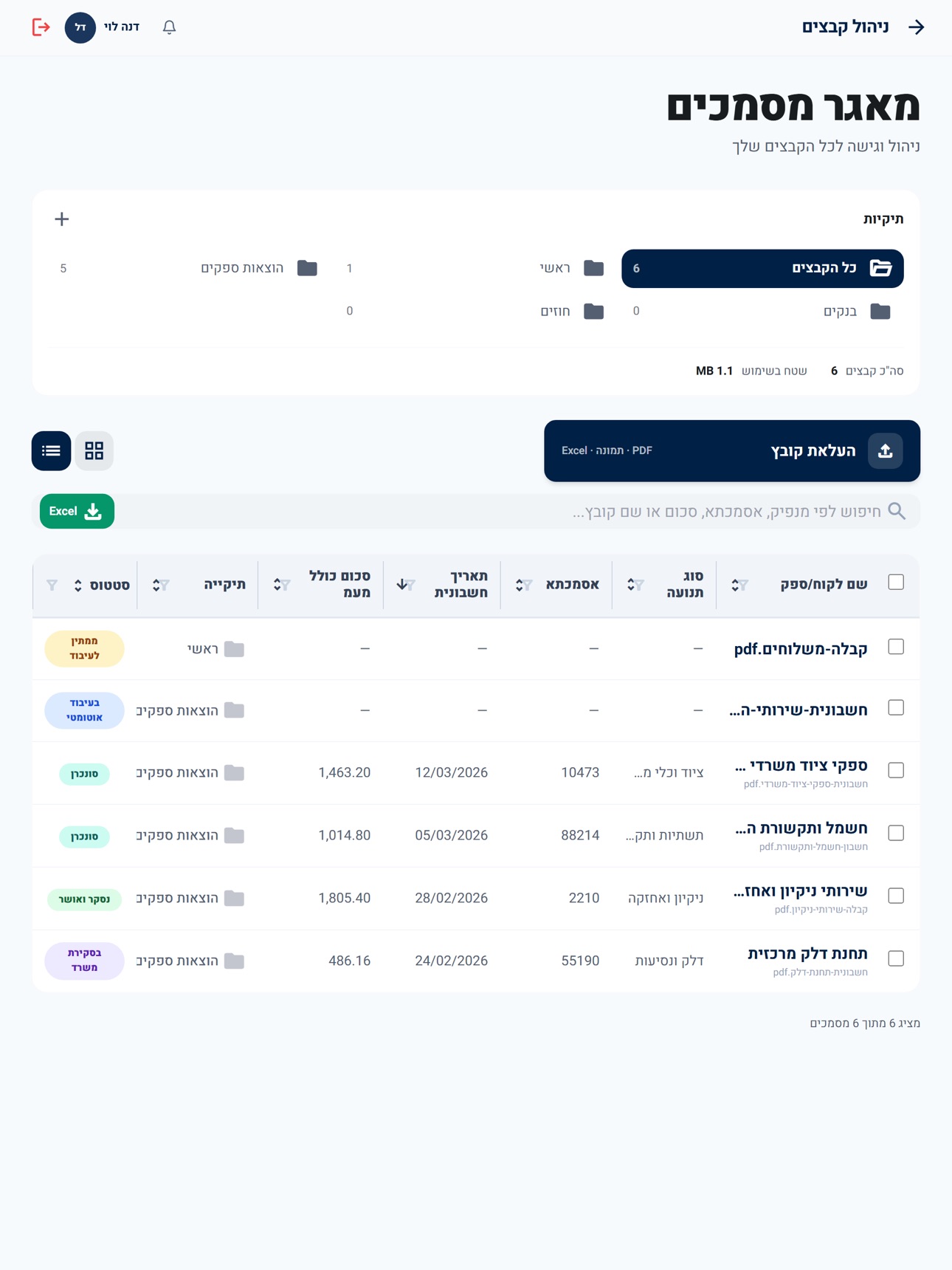952x1270 pixels.
Task: Check the חשמל ותקשורת row checkbox
Action: 896,833
